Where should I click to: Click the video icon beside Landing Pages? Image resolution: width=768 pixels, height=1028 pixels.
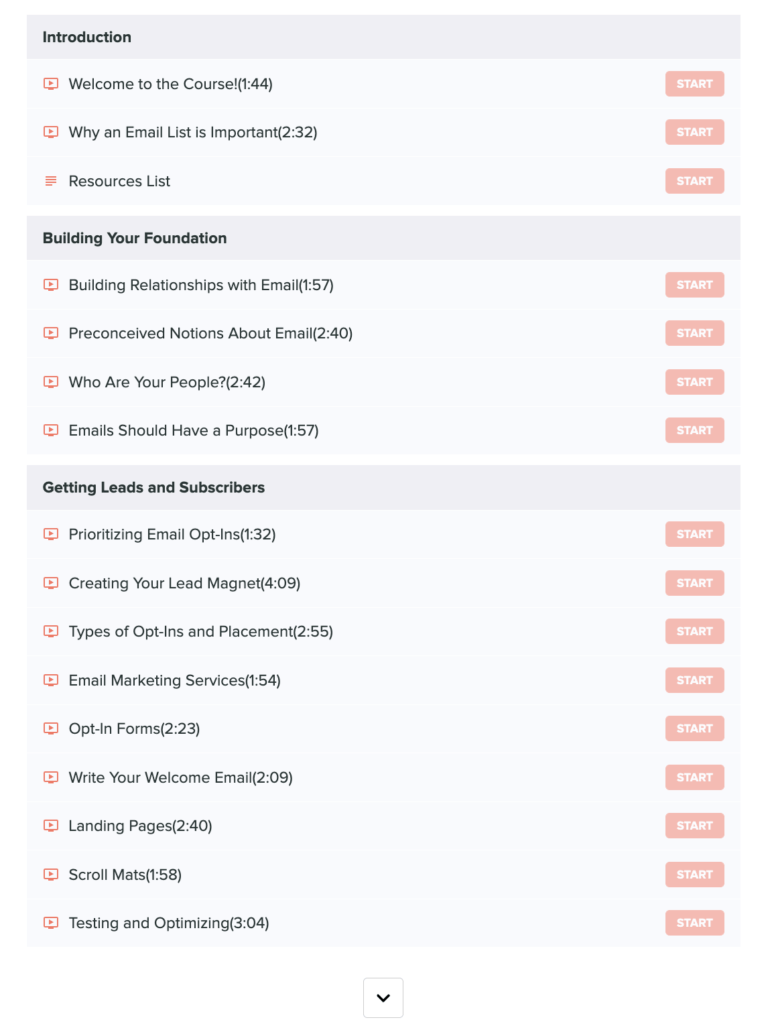(51, 825)
